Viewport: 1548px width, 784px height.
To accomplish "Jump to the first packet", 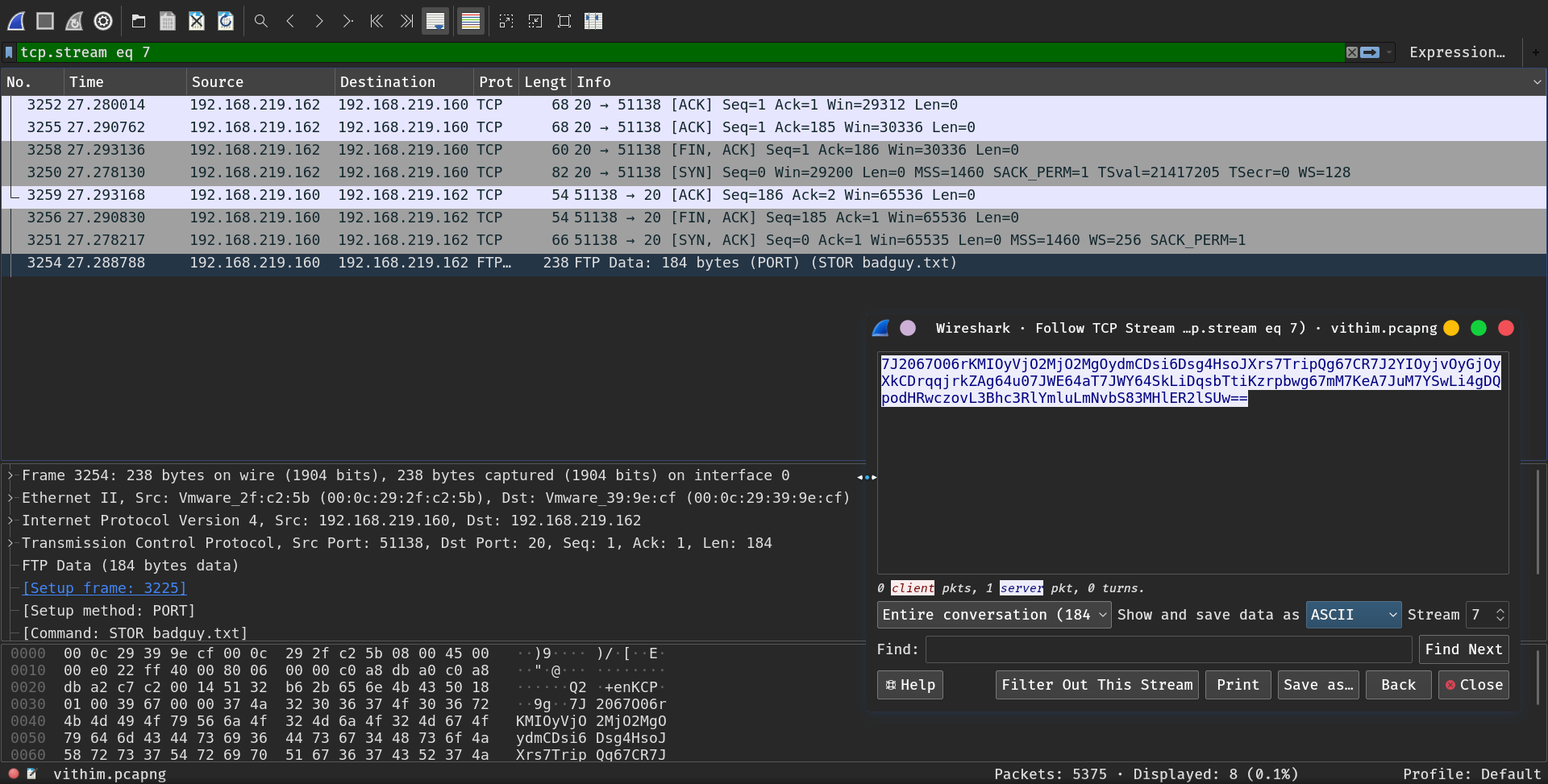I will 377,21.
